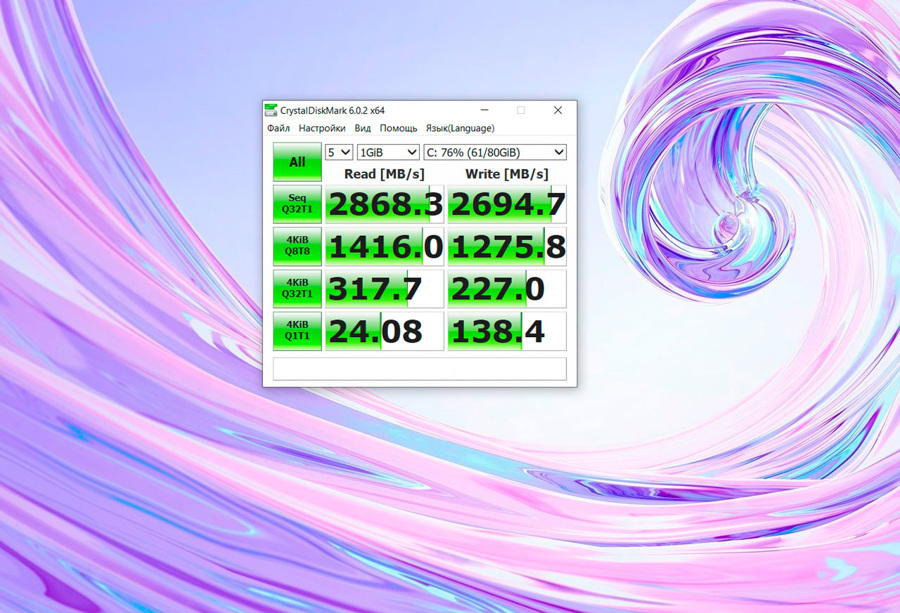Open the Файл menu
The height and width of the screenshot is (613, 900).
pos(279,128)
